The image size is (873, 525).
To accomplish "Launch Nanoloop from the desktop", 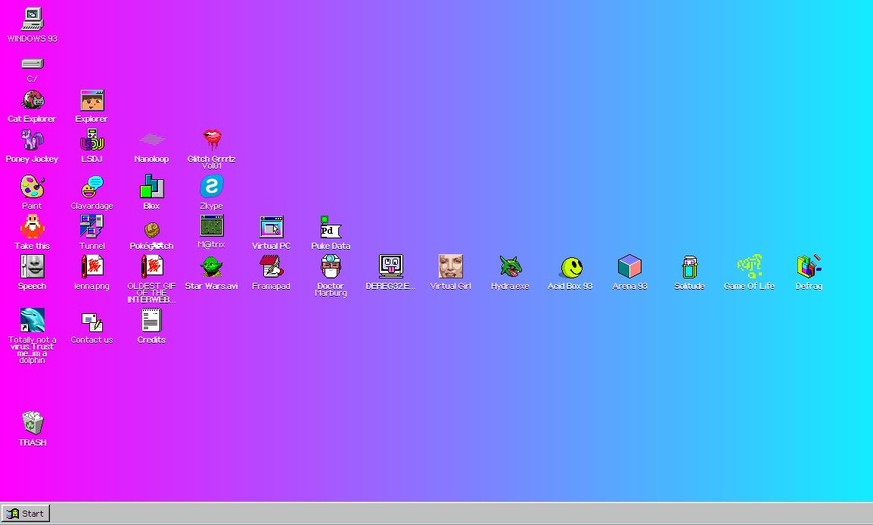I will (151, 141).
